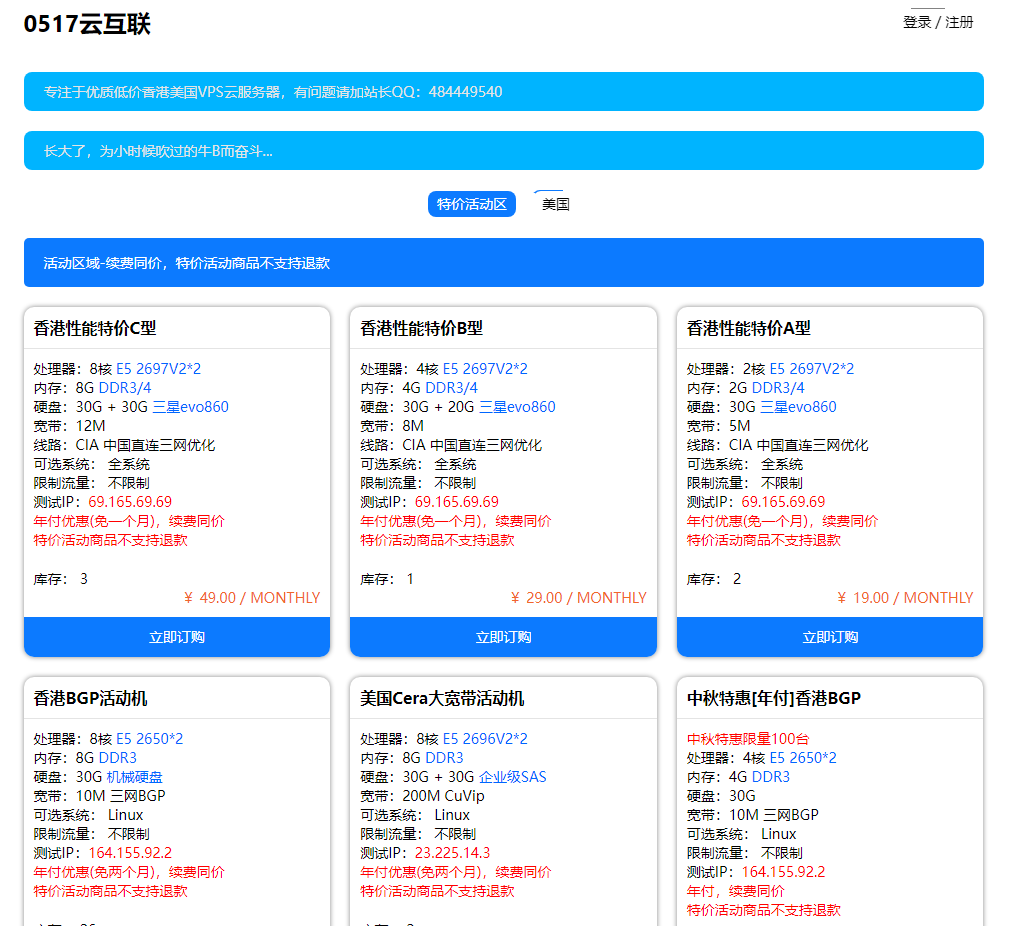Click the 机械硬盘 text
The width and height of the screenshot is (1019, 926).
tap(135, 777)
